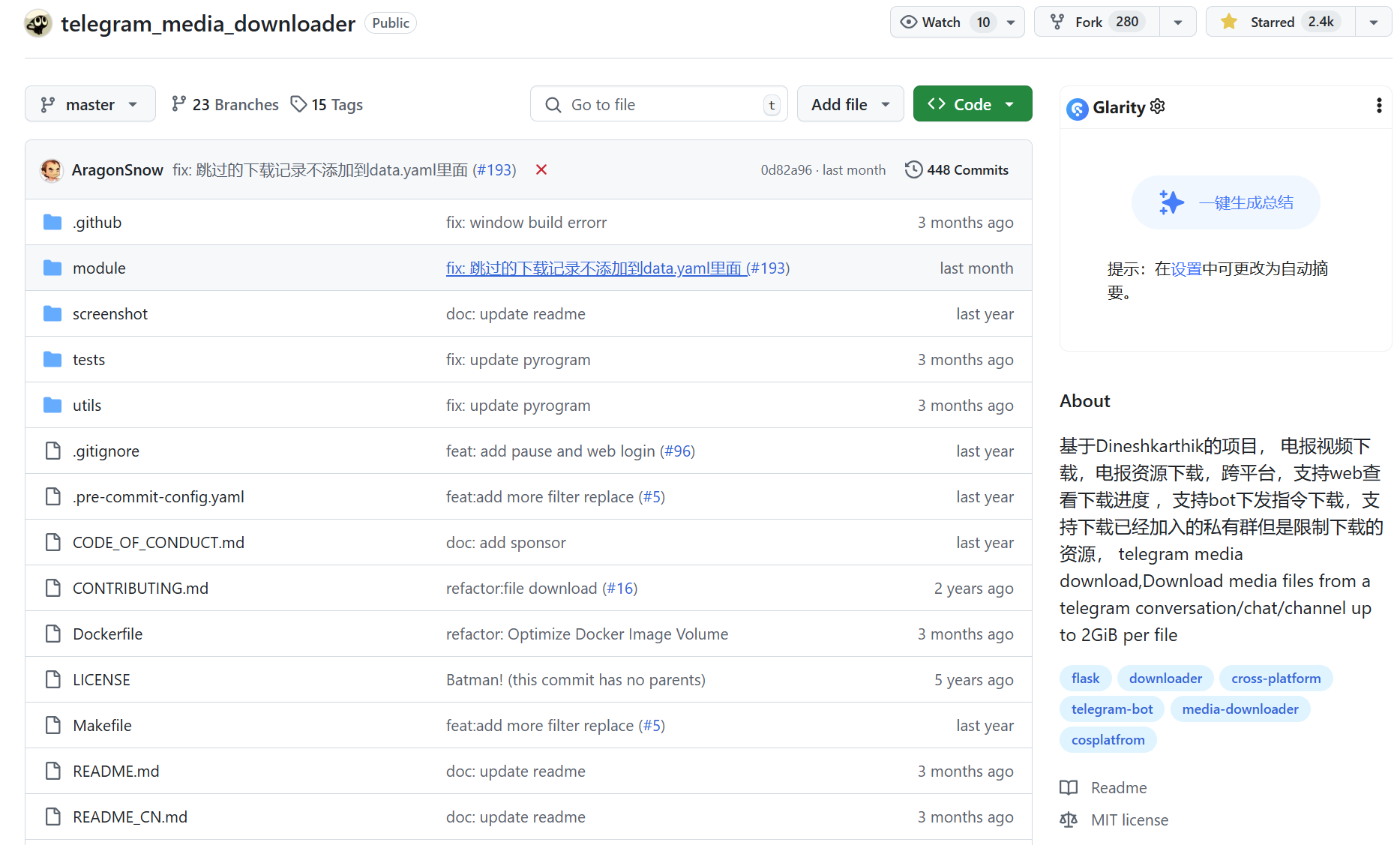This screenshot has height=845, width=1400.
Task: Open the AragonSnow author name link
Action: pyautogui.click(x=117, y=170)
